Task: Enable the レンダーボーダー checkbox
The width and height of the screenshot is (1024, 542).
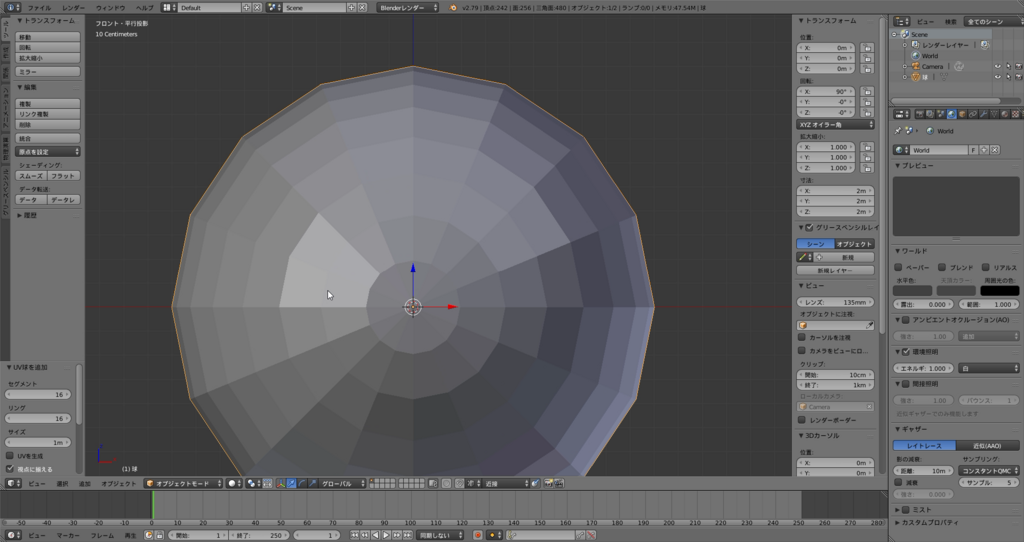Action: [802, 420]
